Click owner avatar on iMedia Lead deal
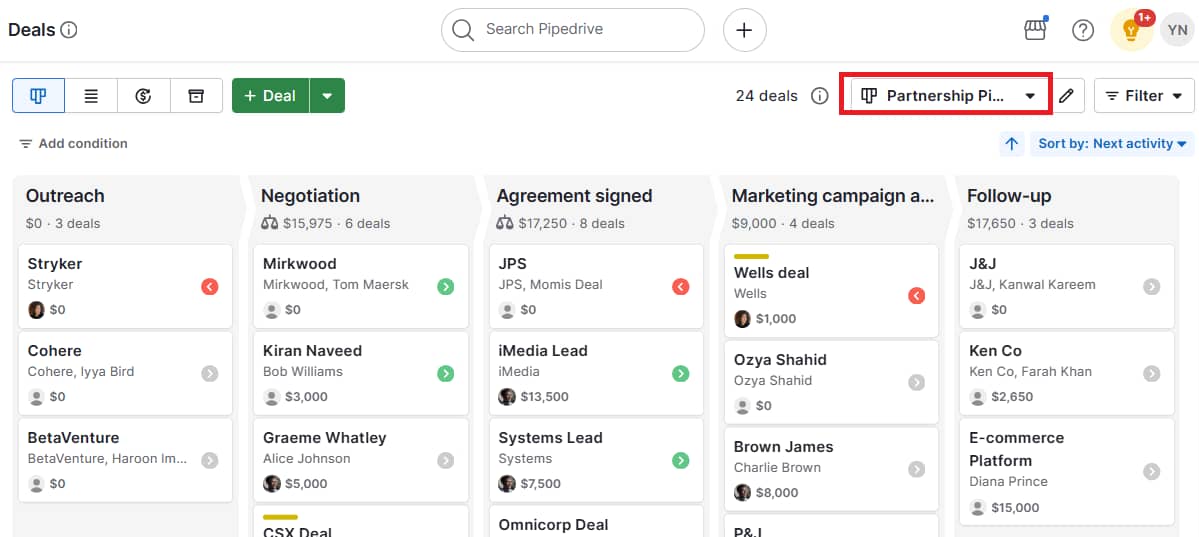Viewport: 1199px width, 537px height. click(x=507, y=397)
